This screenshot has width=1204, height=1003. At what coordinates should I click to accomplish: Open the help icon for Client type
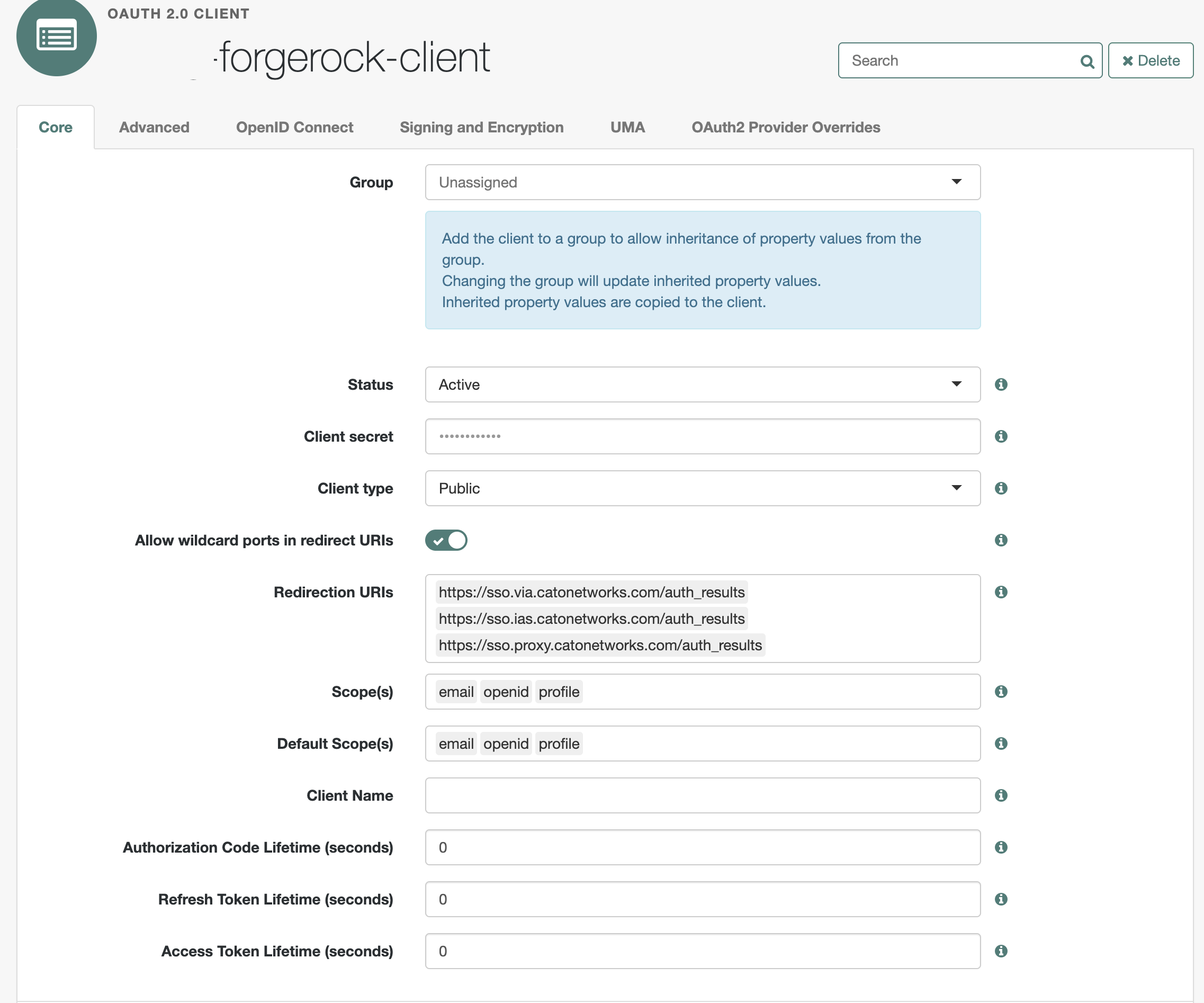pos(1001,488)
